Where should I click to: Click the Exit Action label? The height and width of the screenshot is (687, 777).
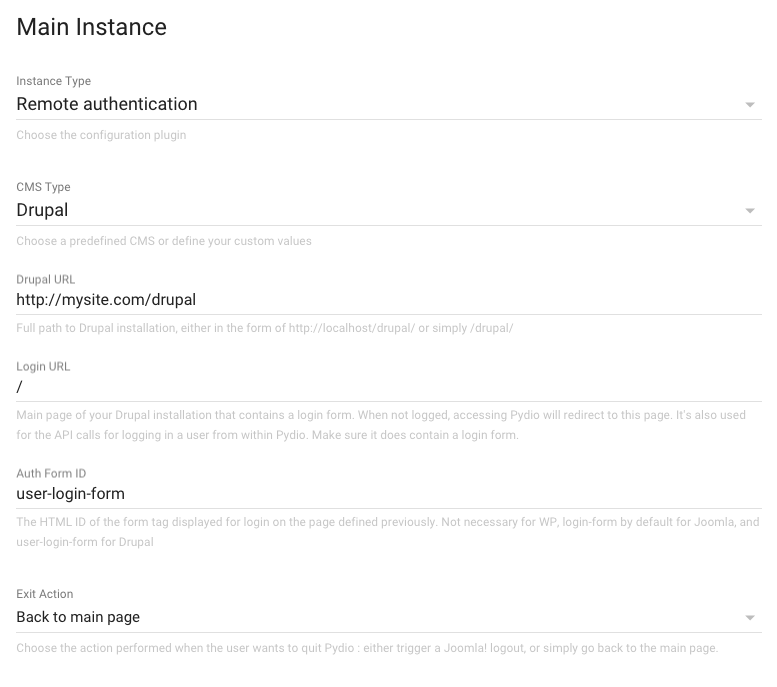[45, 594]
